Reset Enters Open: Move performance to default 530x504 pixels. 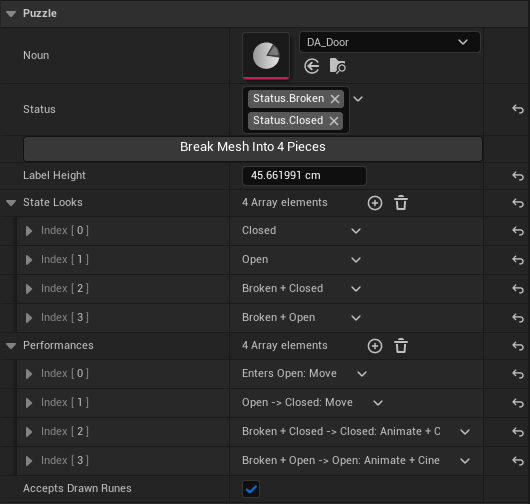[518, 374]
